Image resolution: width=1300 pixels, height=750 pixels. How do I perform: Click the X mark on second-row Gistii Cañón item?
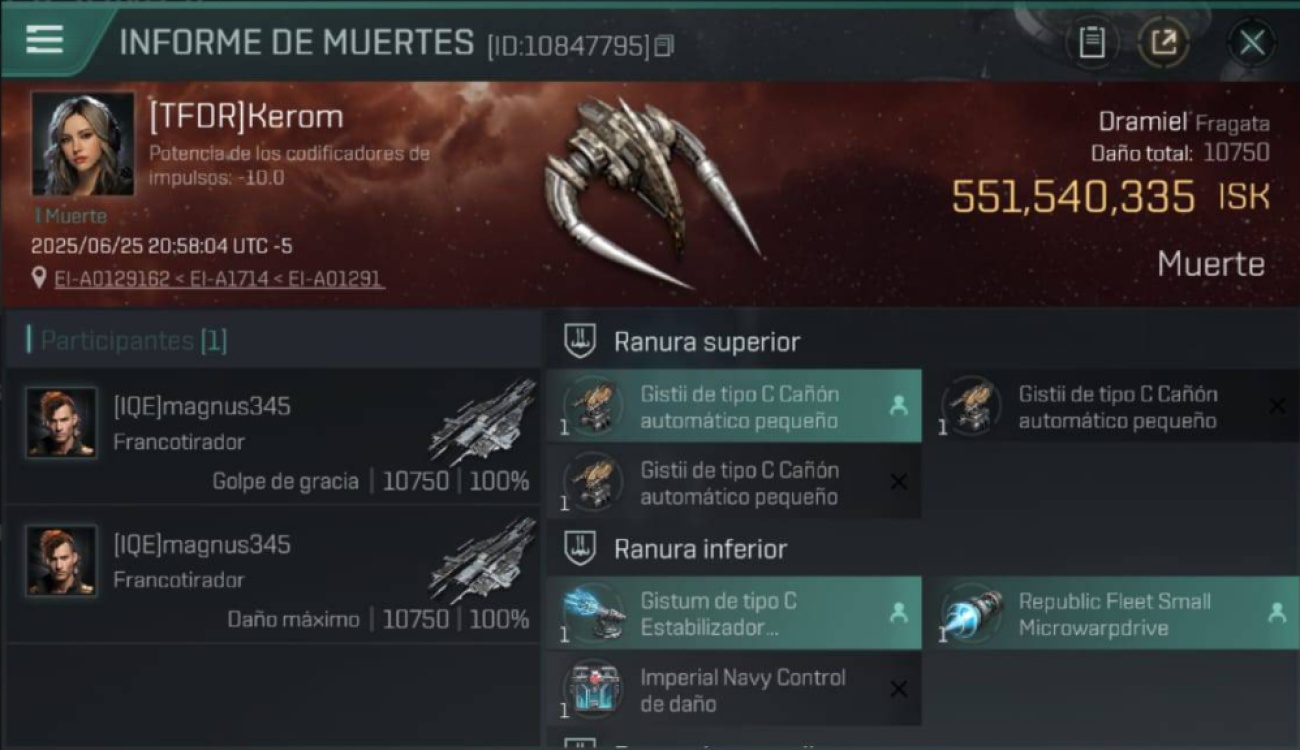click(898, 483)
